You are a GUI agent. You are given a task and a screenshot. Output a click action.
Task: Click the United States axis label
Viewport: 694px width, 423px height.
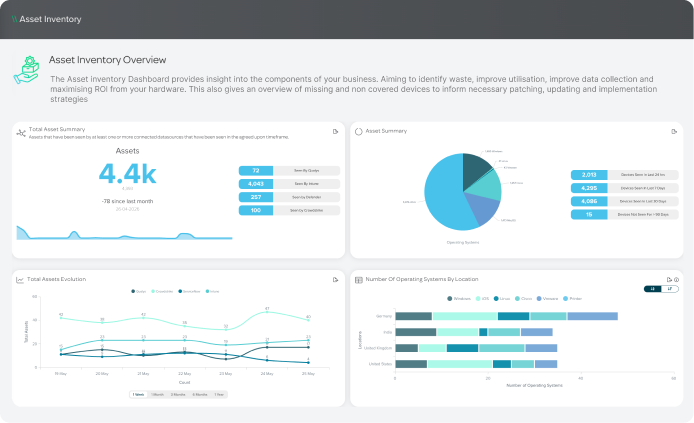381,364
